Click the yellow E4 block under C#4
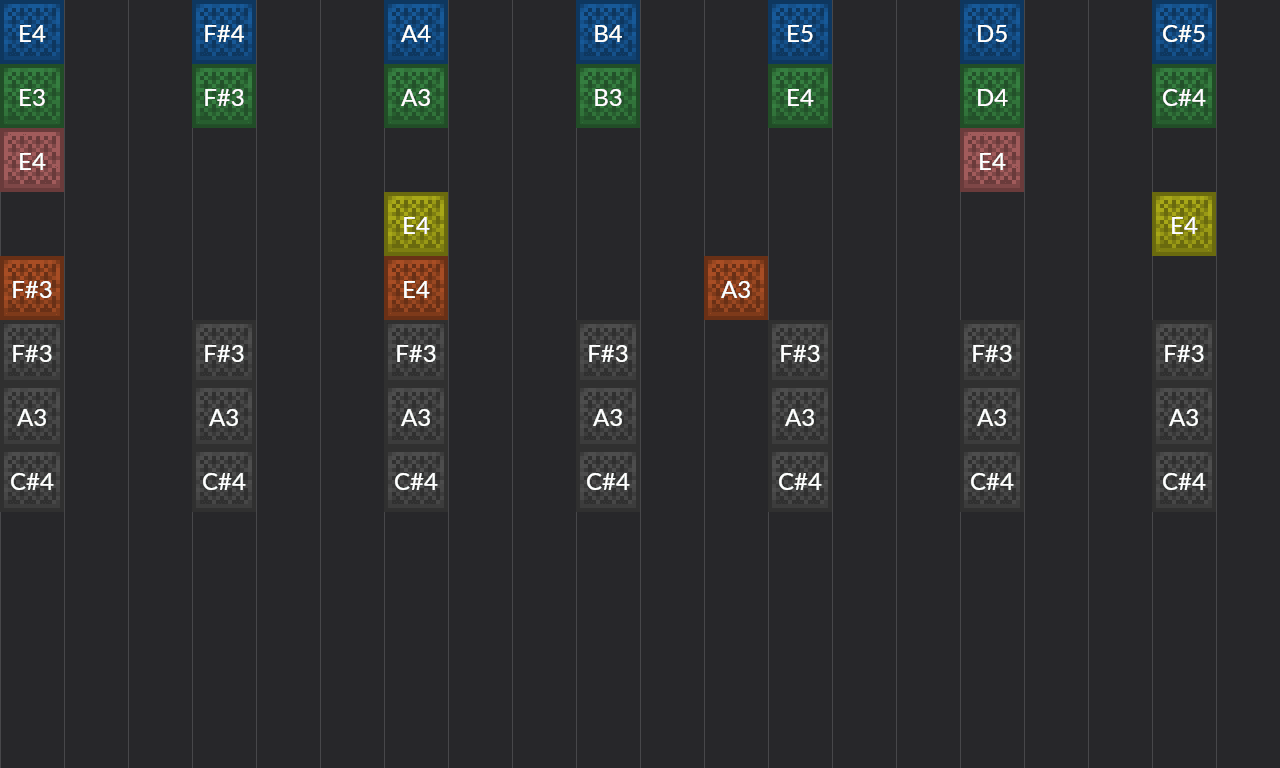 1184,224
